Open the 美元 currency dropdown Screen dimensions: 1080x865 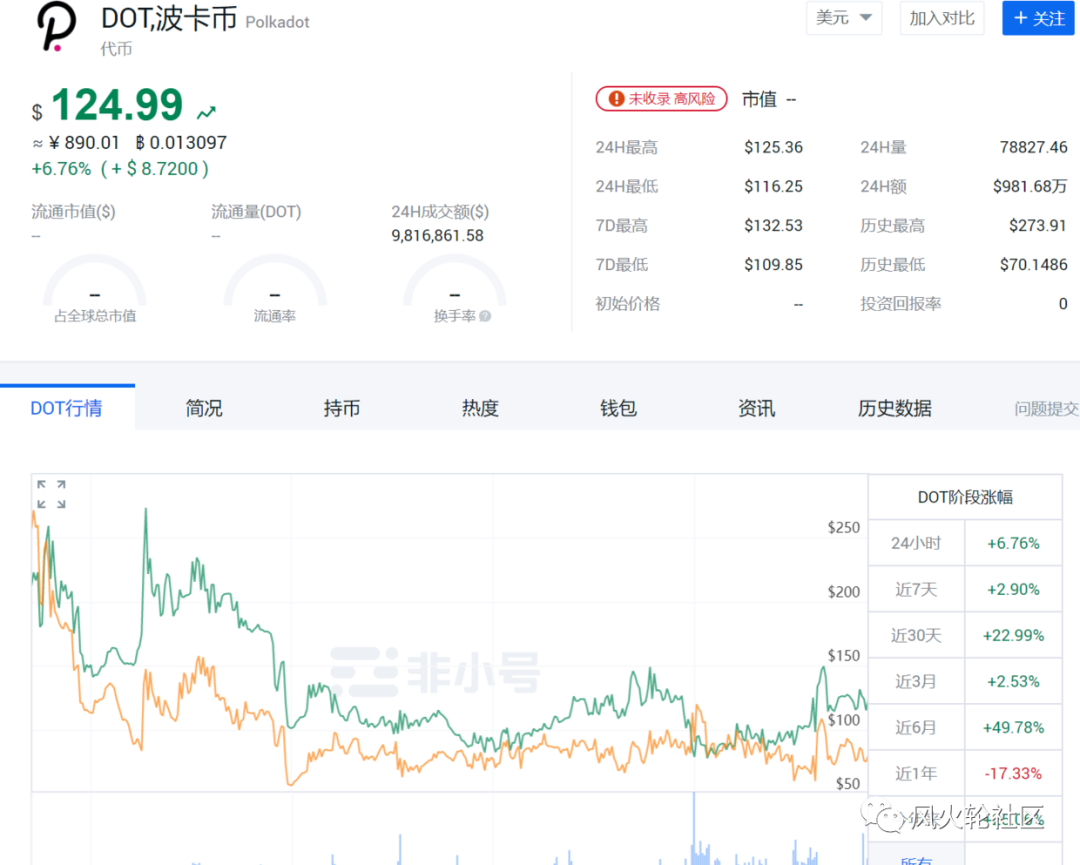coord(844,18)
